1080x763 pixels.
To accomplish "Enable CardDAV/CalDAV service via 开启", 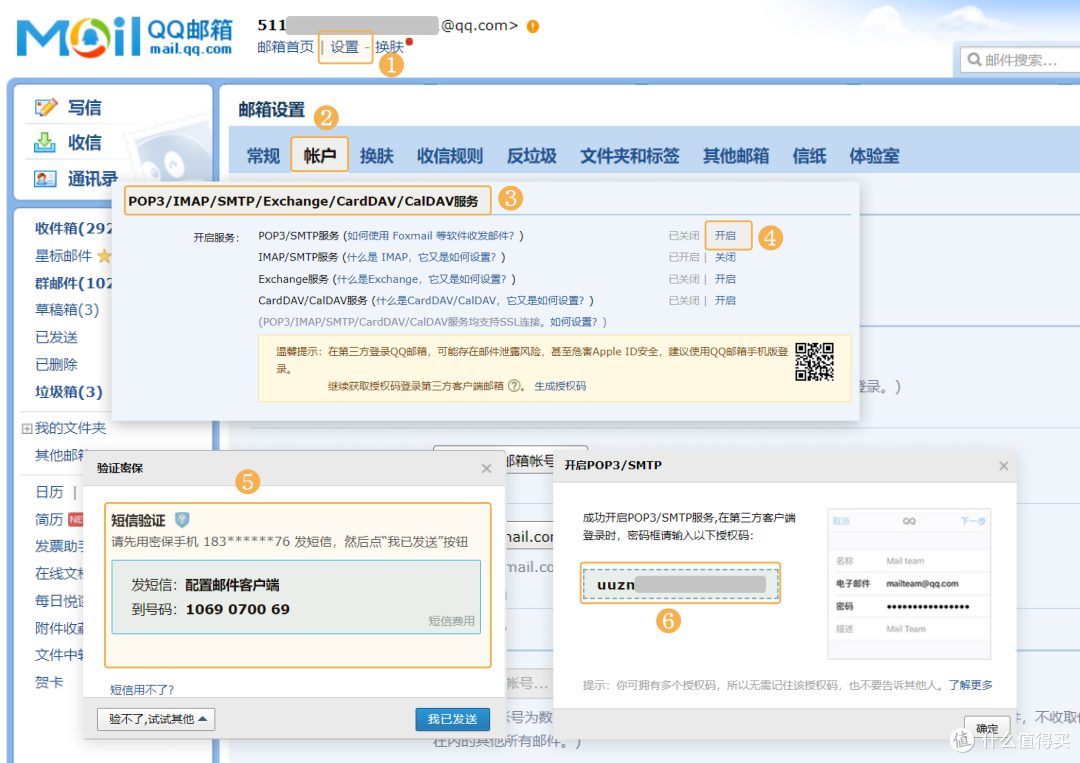I will [x=725, y=300].
